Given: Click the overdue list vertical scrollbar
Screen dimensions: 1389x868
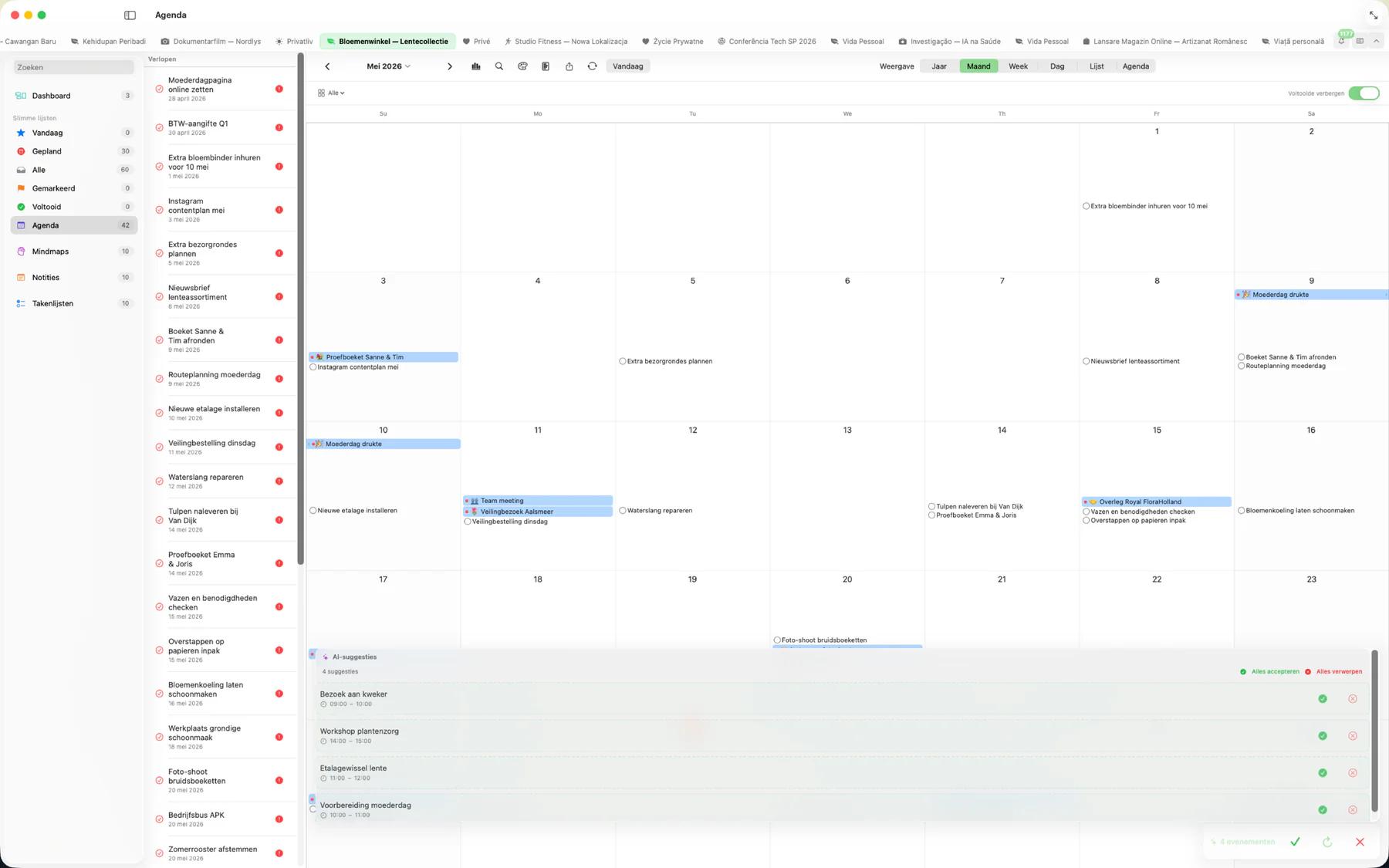Looking at the screenshot, I should pos(300,309).
